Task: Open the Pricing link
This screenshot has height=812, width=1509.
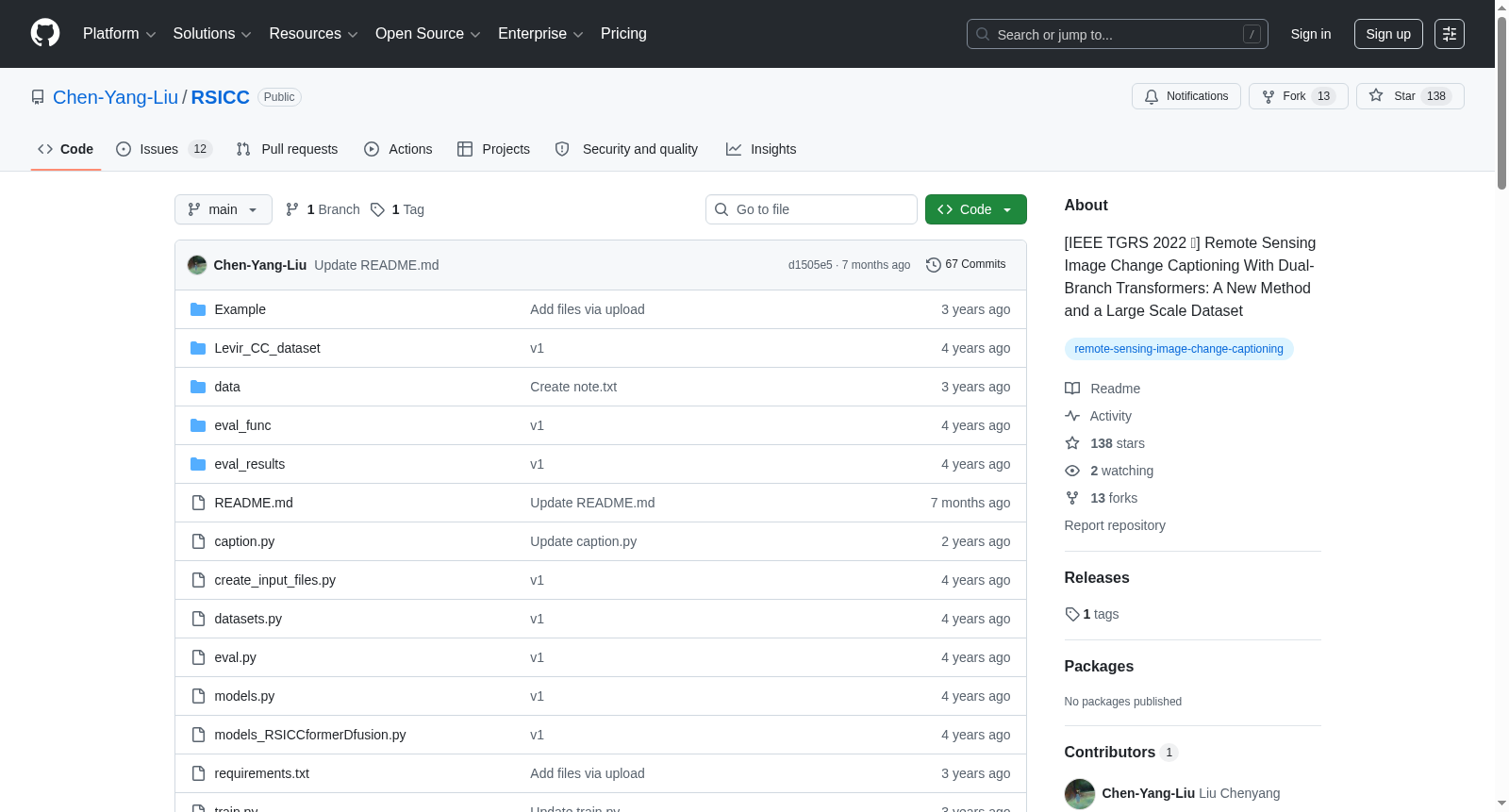Action: (623, 34)
